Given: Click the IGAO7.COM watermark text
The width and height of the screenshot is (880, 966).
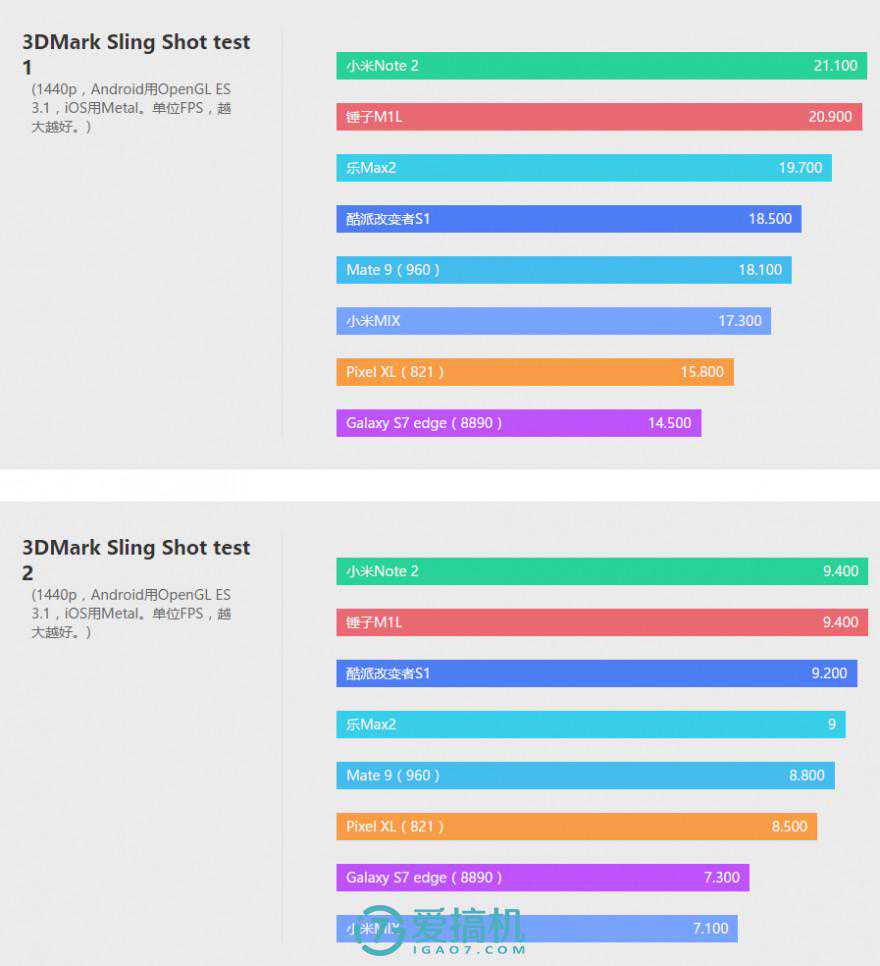Looking at the screenshot, I should point(467,949).
